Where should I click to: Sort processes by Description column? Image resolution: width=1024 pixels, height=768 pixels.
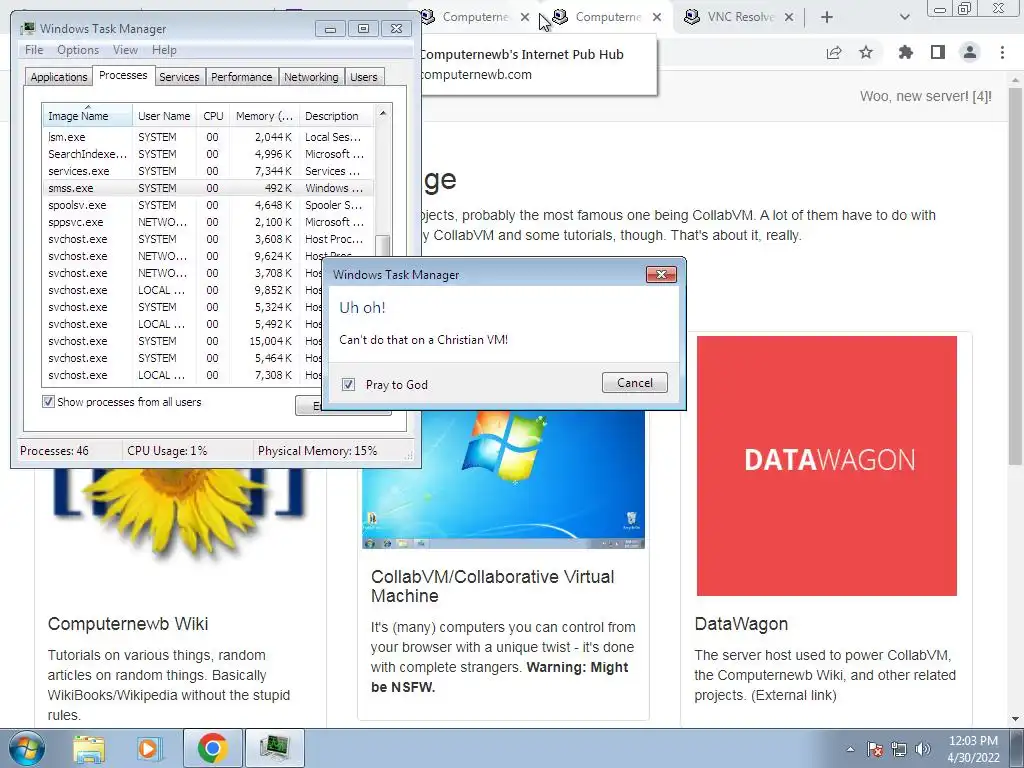click(336, 116)
